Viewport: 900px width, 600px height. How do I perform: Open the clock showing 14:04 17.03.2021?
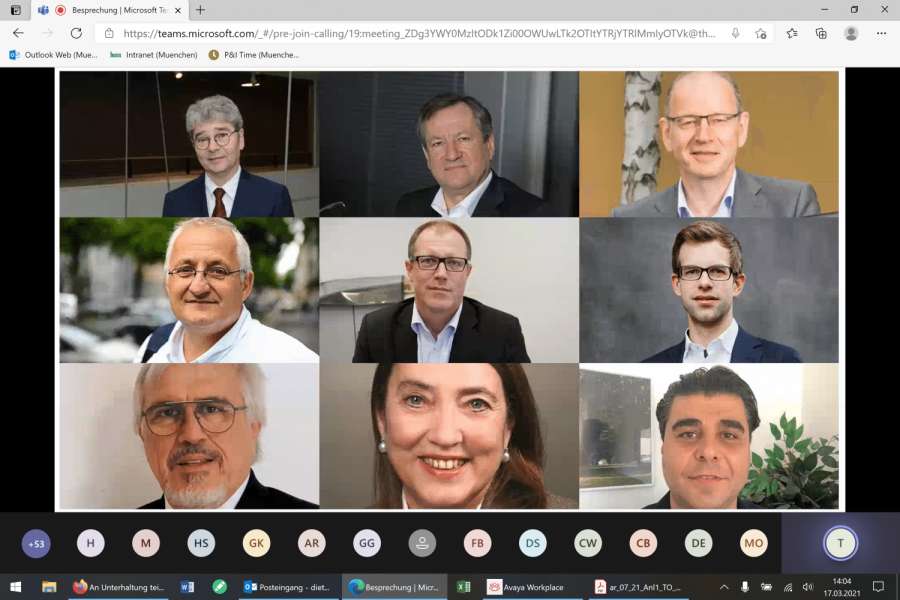tap(842, 587)
